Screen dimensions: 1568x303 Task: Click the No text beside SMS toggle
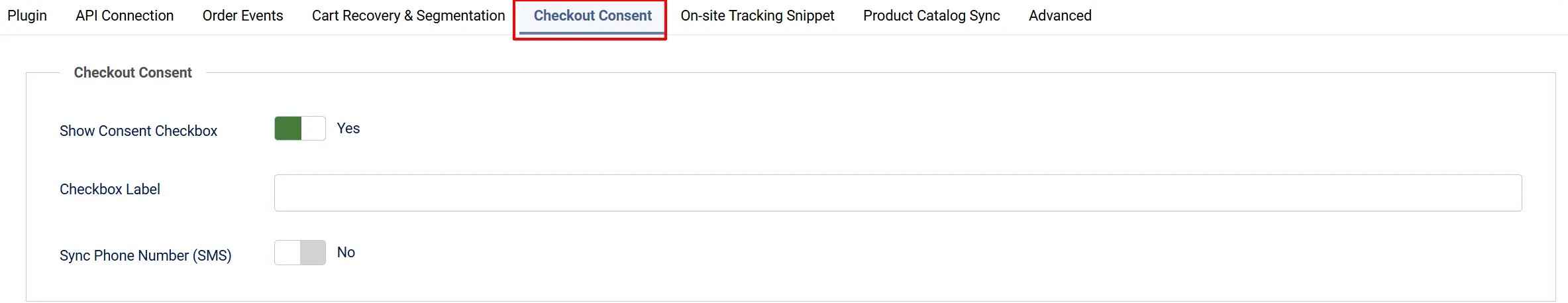(x=346, y=253)
